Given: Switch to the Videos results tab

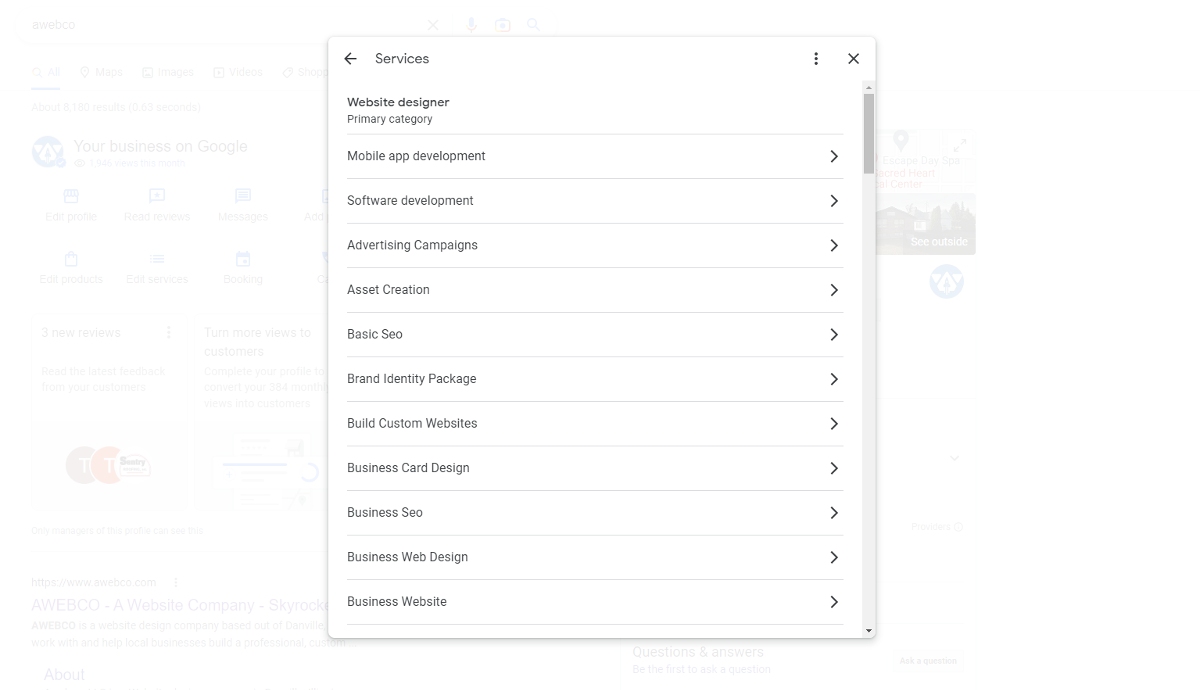Looking at the screenshot, I should pos(238,72).
